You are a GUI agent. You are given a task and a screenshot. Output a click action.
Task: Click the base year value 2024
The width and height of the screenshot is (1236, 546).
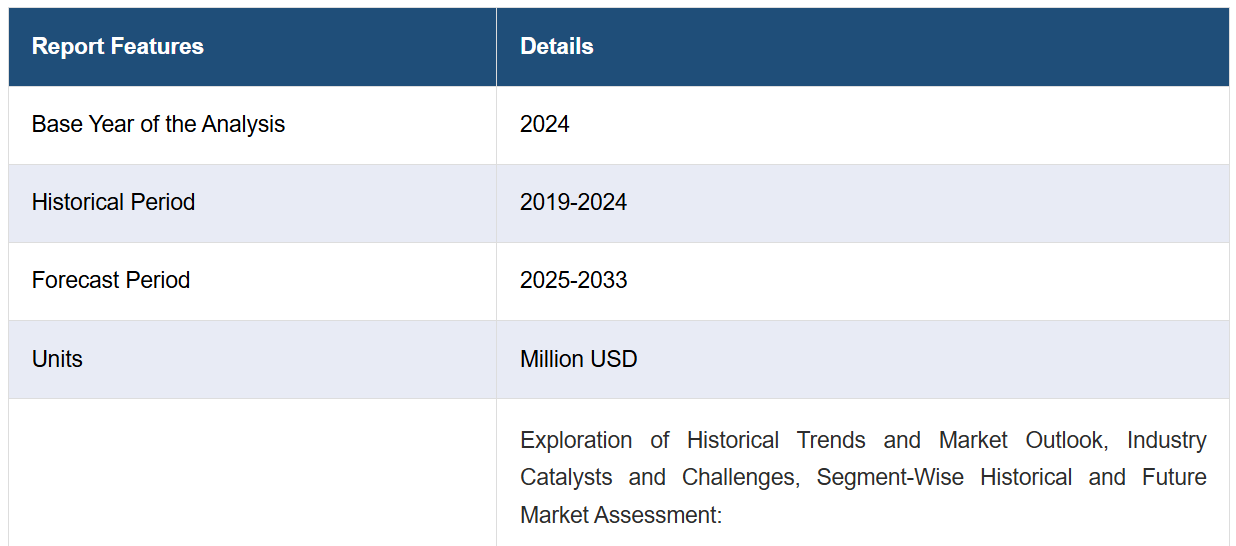(544, 124)
